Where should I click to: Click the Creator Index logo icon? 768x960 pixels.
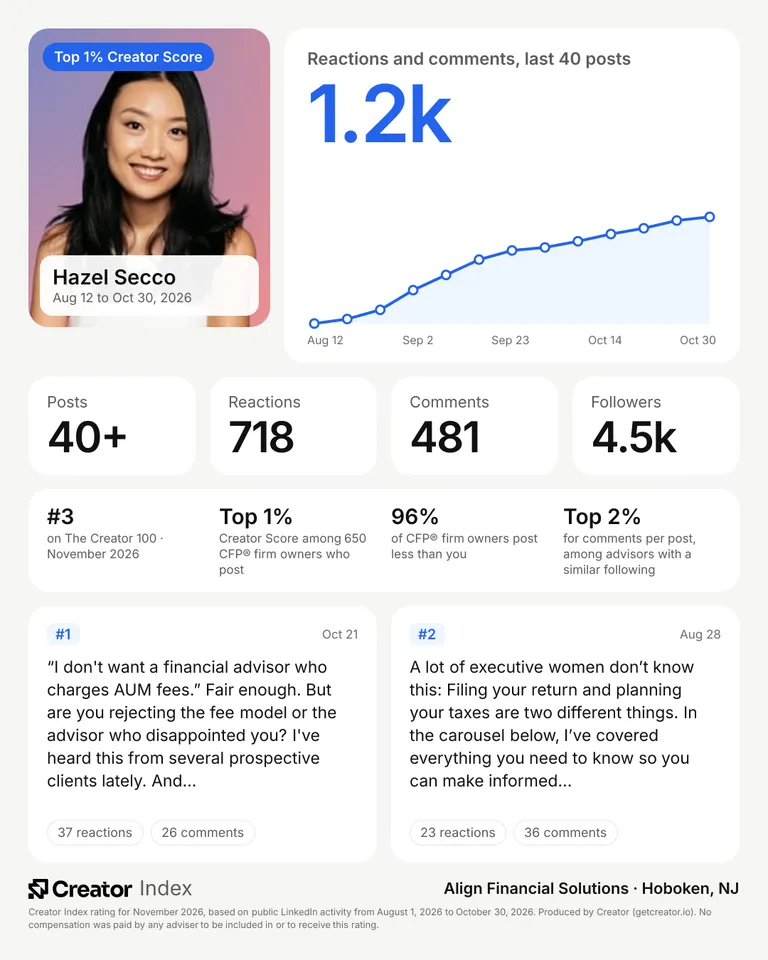[x=38, y=889]
